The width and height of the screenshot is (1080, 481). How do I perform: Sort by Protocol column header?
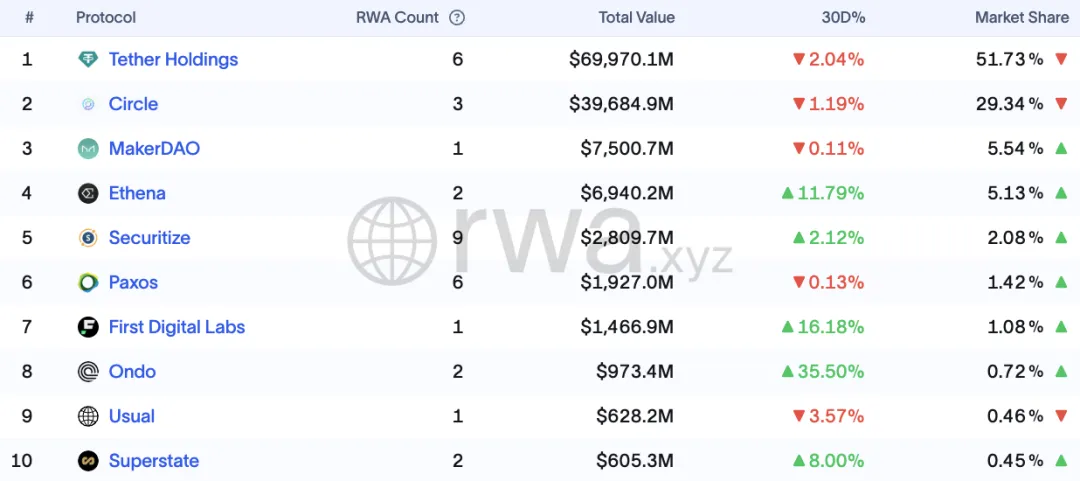[x=106, y=17]
